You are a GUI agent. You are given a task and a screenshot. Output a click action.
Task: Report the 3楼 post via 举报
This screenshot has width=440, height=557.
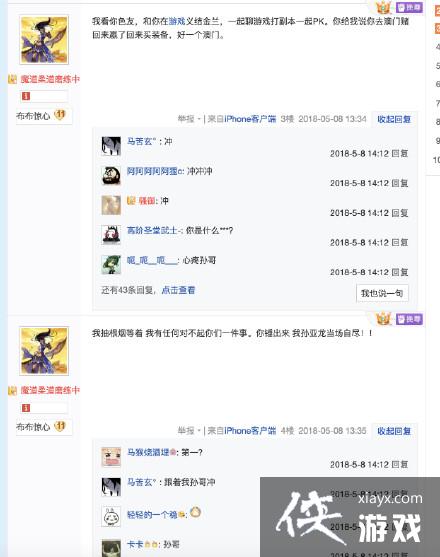pos(186,119)
